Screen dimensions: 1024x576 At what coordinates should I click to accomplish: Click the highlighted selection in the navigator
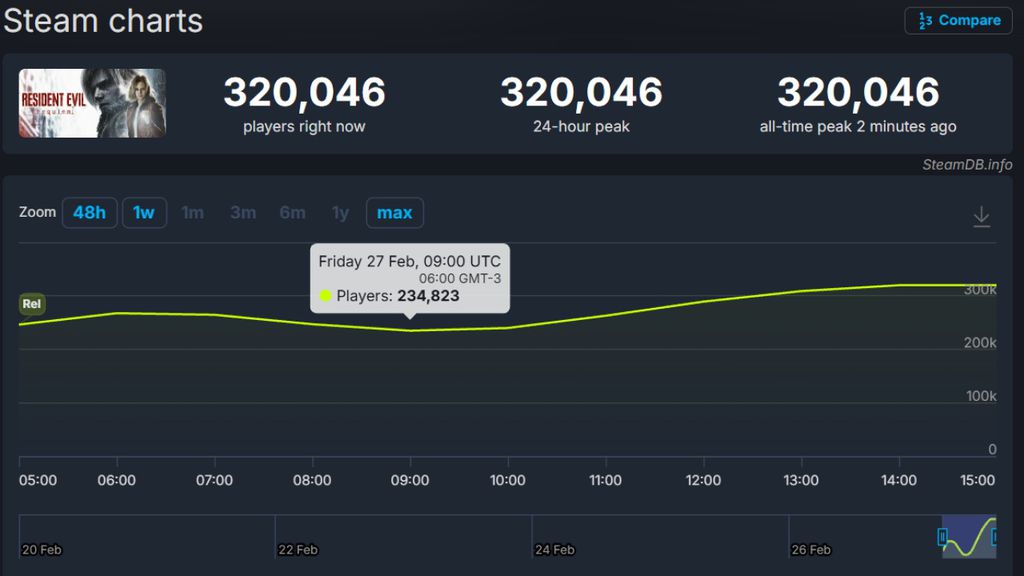pos(969,538)
